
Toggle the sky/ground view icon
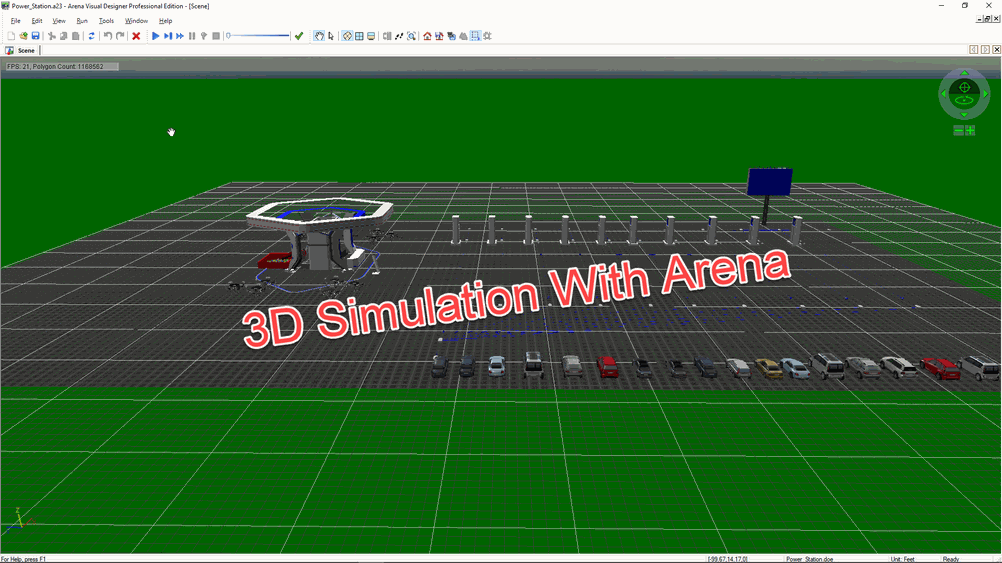tap(371, 36)
